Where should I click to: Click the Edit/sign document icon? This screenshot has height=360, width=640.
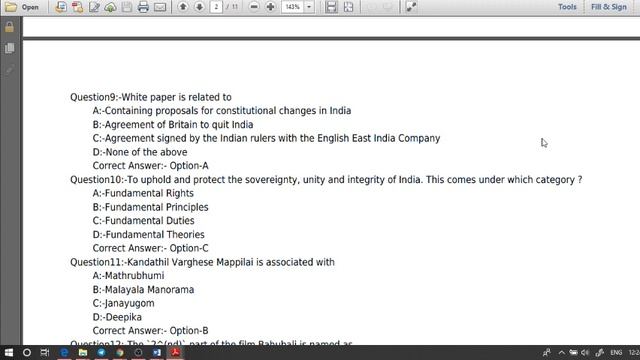click(x=94, y=7)
